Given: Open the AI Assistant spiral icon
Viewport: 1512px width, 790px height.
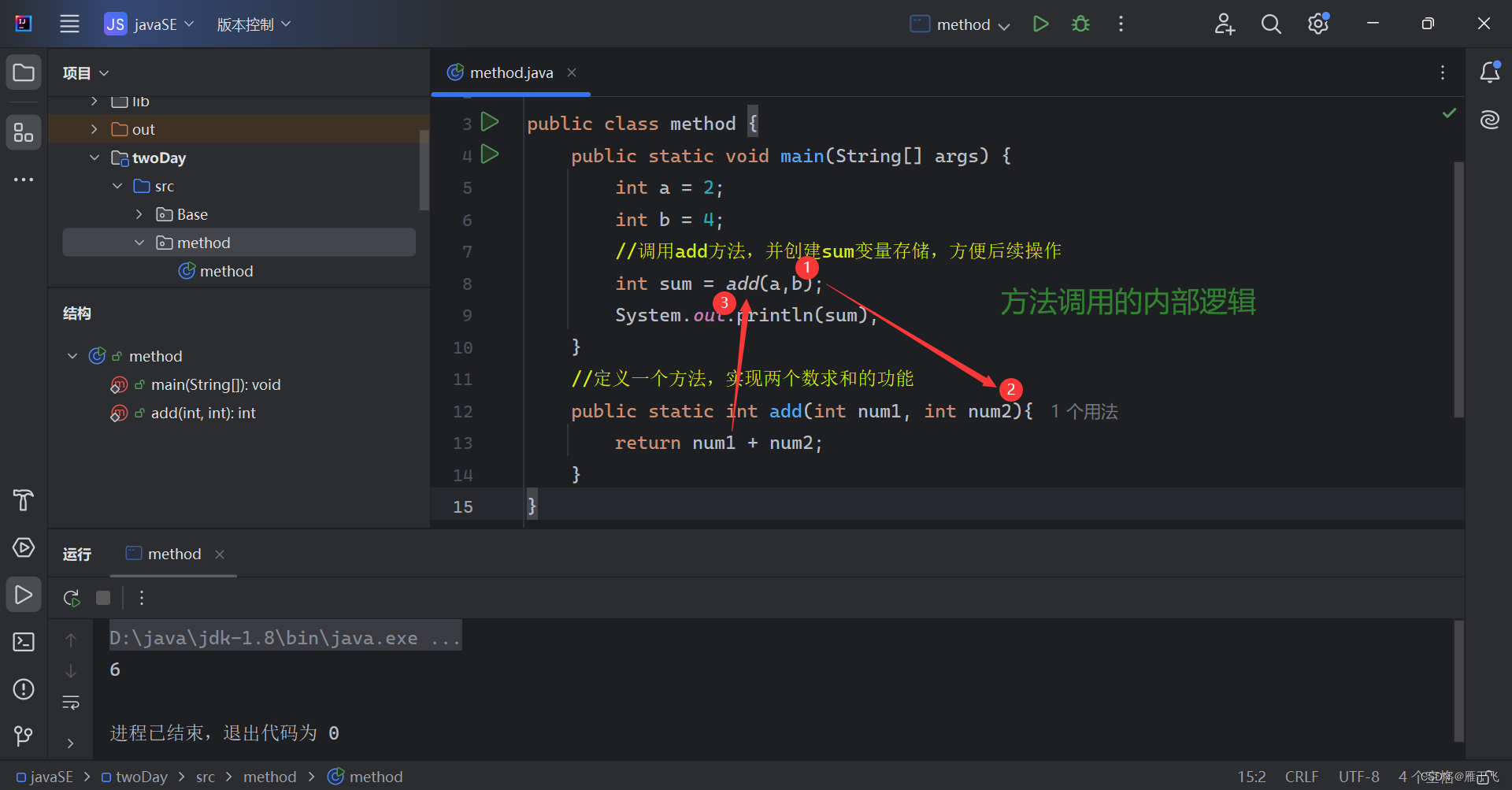Looking at the screenshot, I should tap(1490, 120).
